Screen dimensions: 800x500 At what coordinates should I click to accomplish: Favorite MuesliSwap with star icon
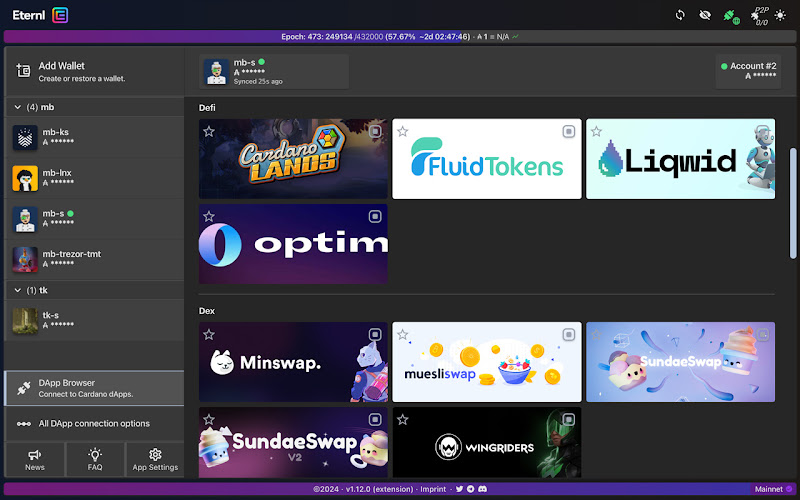pos(403,335)
